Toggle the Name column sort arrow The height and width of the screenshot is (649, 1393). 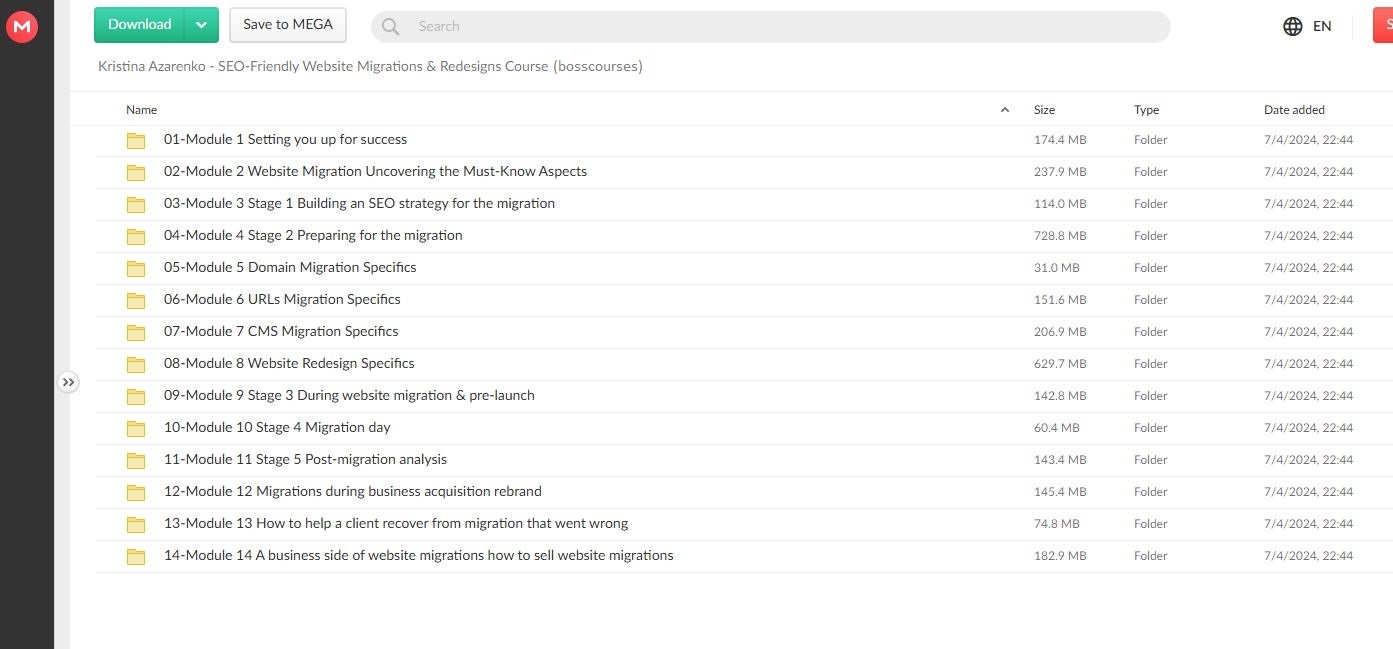coord(1004,110)
